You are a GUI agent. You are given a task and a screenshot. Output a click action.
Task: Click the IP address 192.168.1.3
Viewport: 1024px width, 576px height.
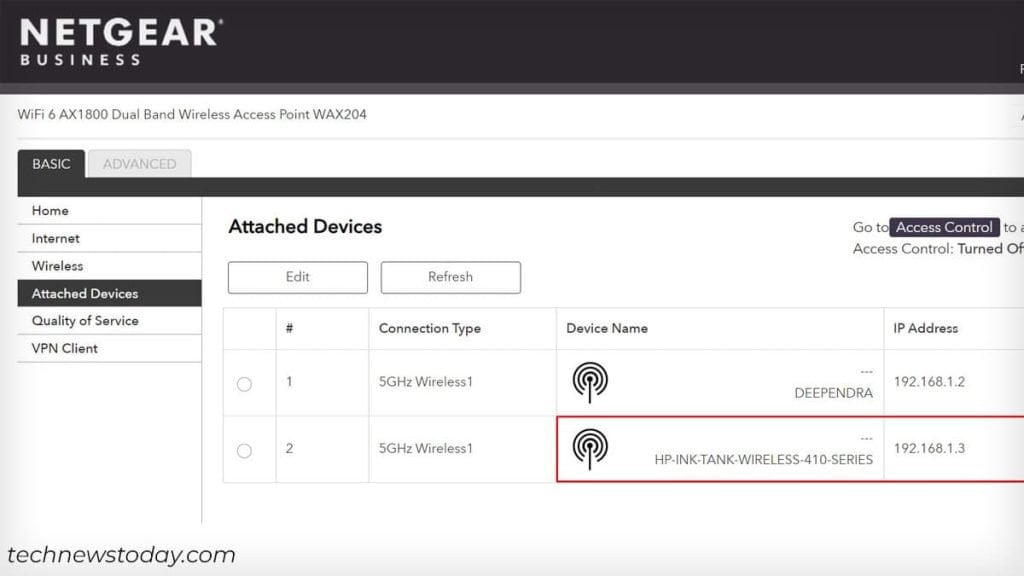click(x=930, y=448)
